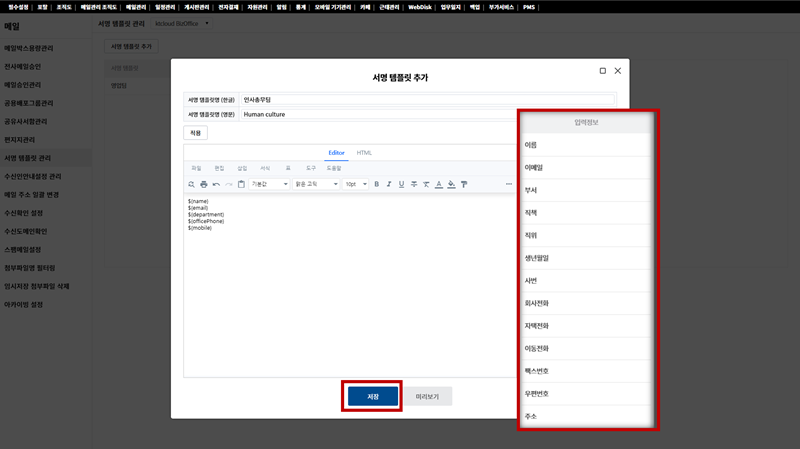This screenshot has height=449, width=800.
Task: Insert 직위 from input info list
Action: tap(586, 235)
